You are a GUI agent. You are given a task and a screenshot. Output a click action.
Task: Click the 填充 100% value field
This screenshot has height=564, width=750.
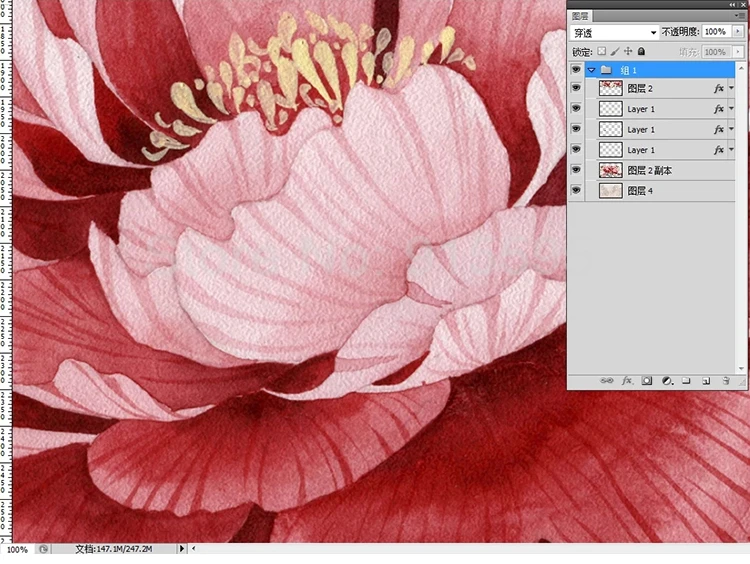[x=717, y=52]
